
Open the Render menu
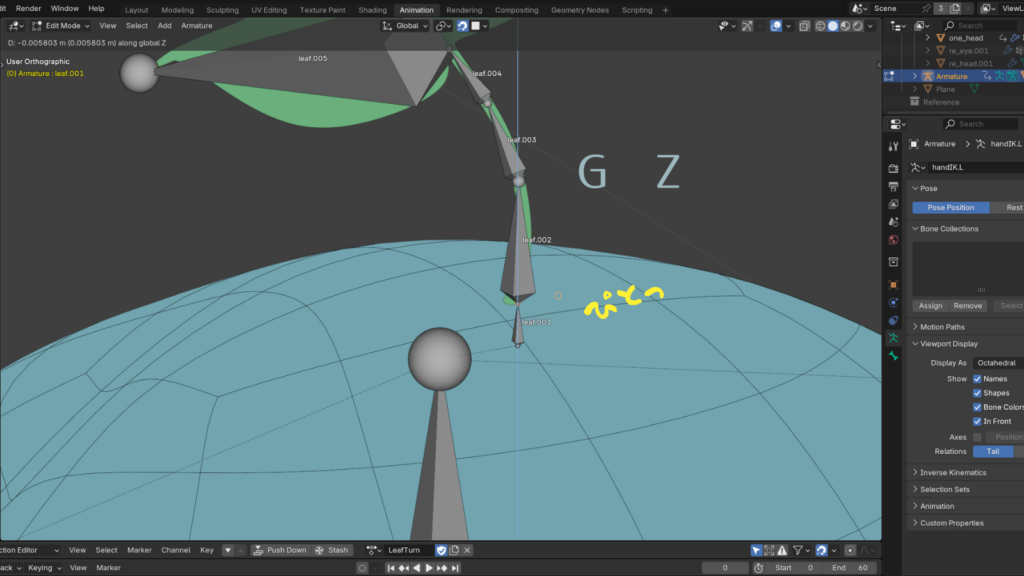click(x=28, y=8)
